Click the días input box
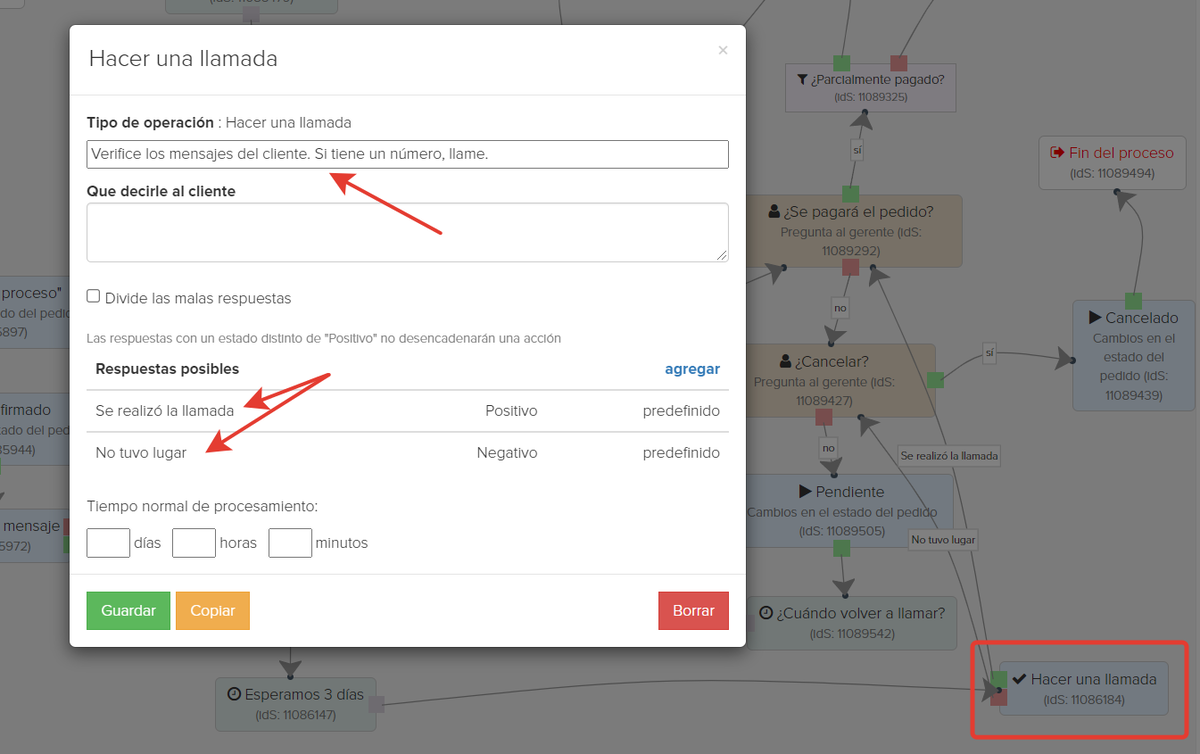 108,543
